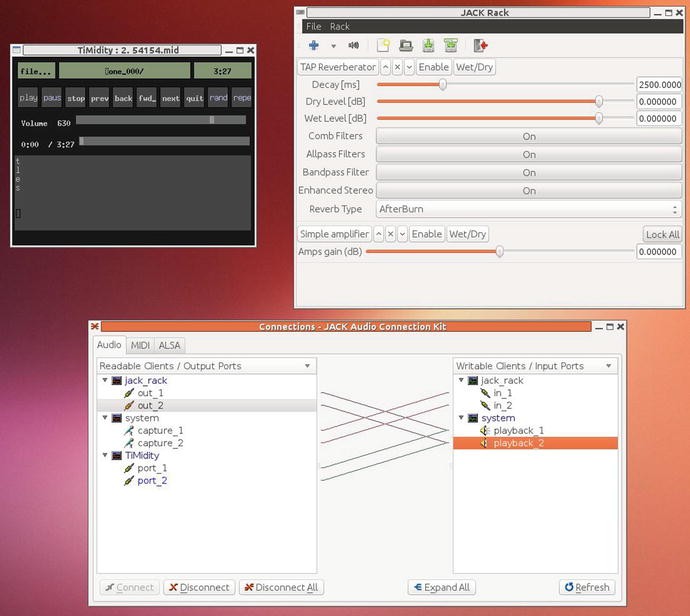The width and height of the screenshot is (690, 616).
Task: Select port_2 under TiMidity
Action: point(152,480)
